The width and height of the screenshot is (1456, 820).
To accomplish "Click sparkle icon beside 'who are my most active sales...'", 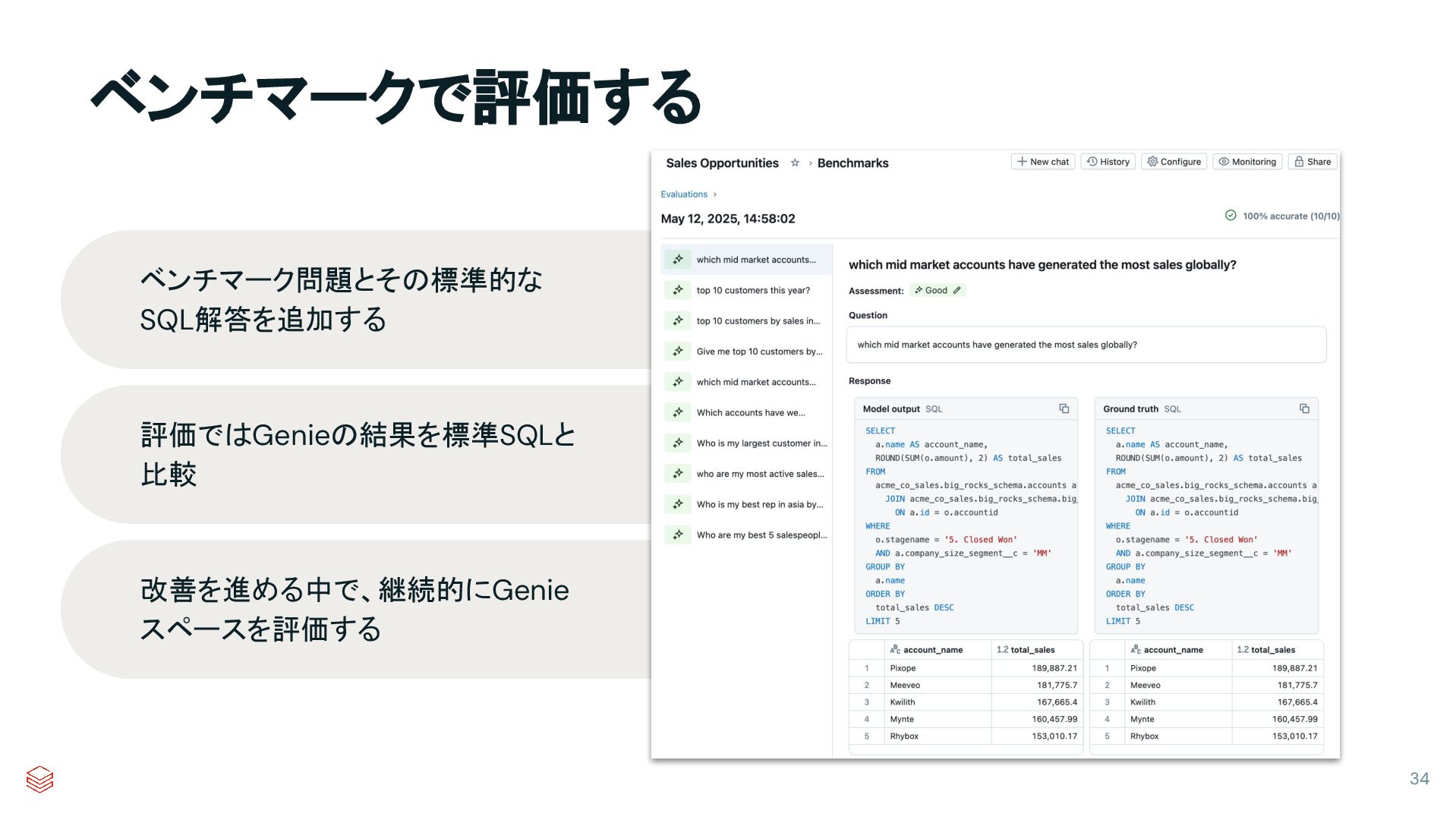I will 678,474.
